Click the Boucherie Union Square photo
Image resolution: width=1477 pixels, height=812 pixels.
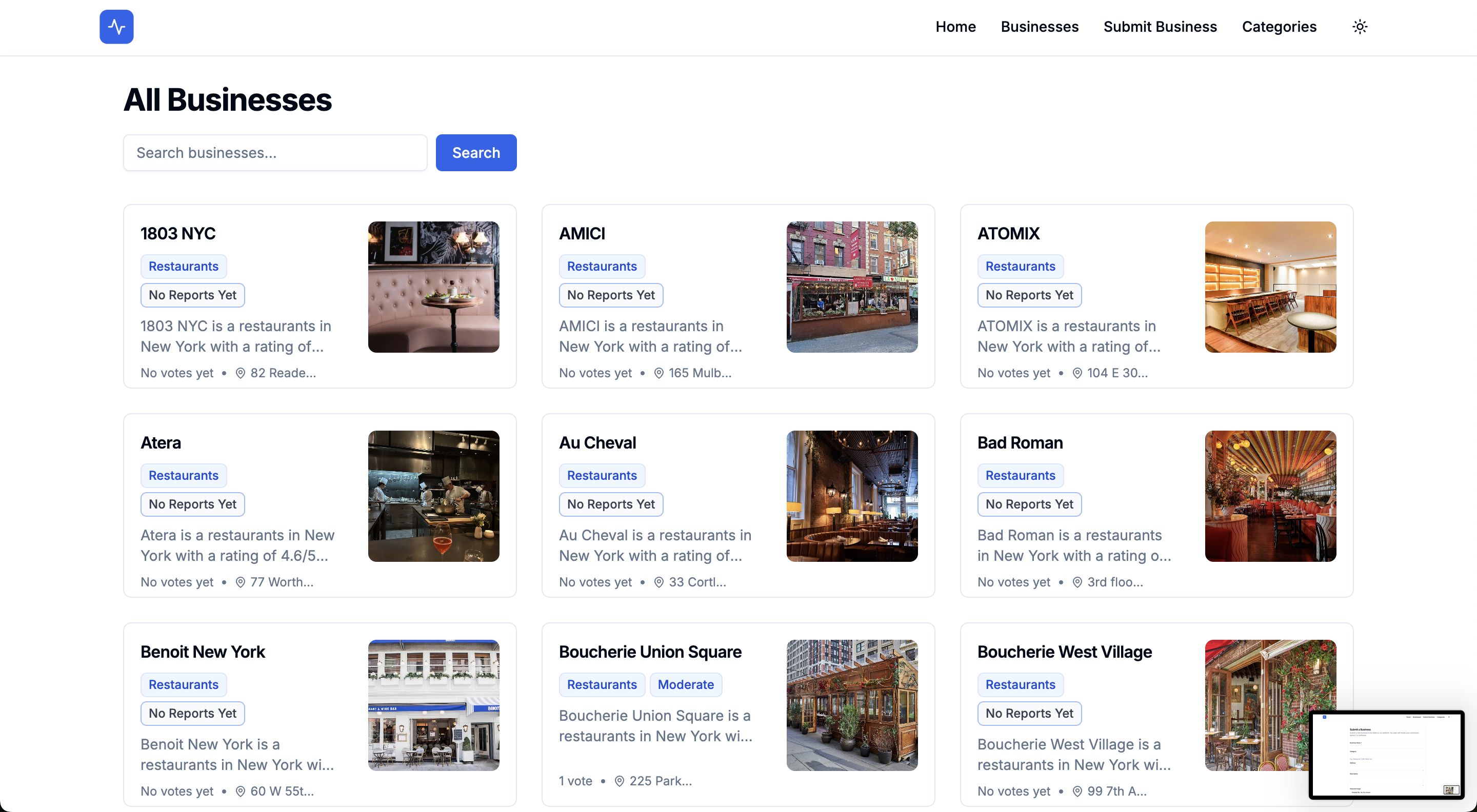(852, 705)
